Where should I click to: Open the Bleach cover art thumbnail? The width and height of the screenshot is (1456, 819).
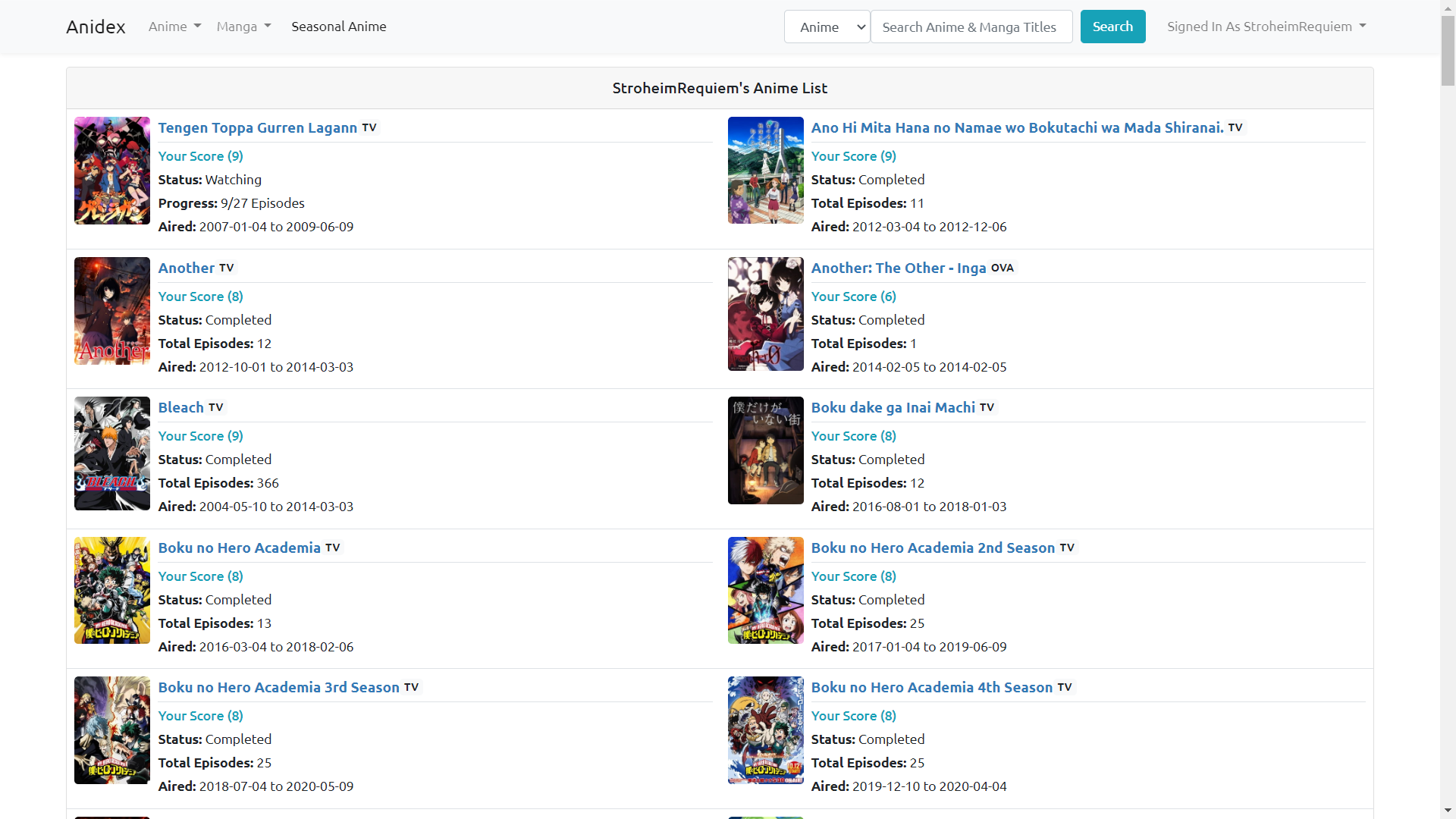(111, 453)
